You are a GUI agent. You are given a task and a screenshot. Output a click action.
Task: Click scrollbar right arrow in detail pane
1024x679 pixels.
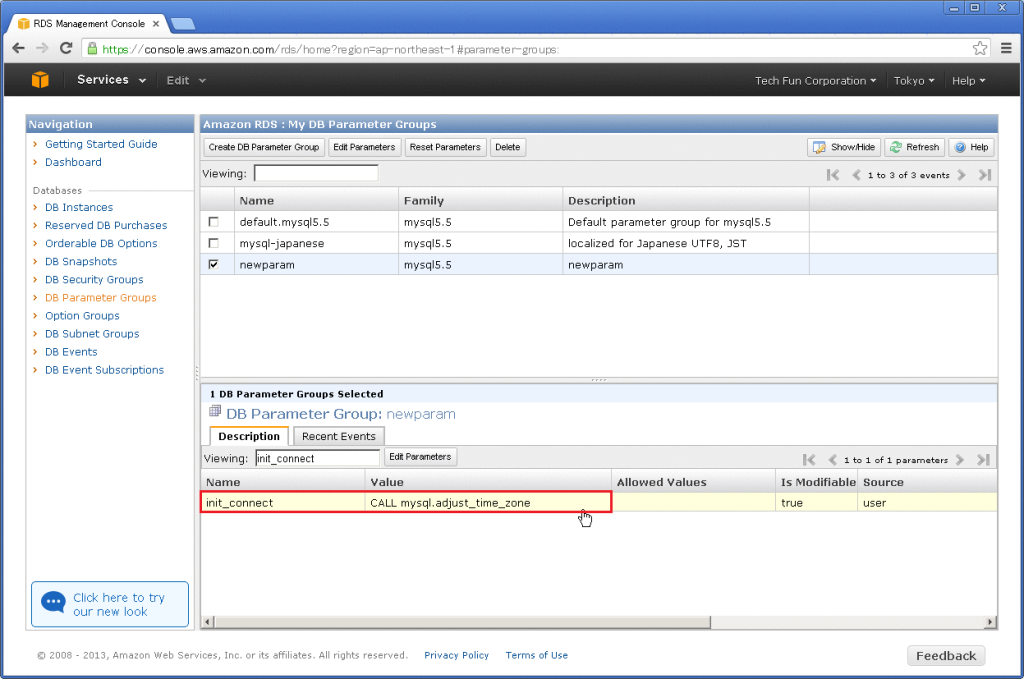991,622
